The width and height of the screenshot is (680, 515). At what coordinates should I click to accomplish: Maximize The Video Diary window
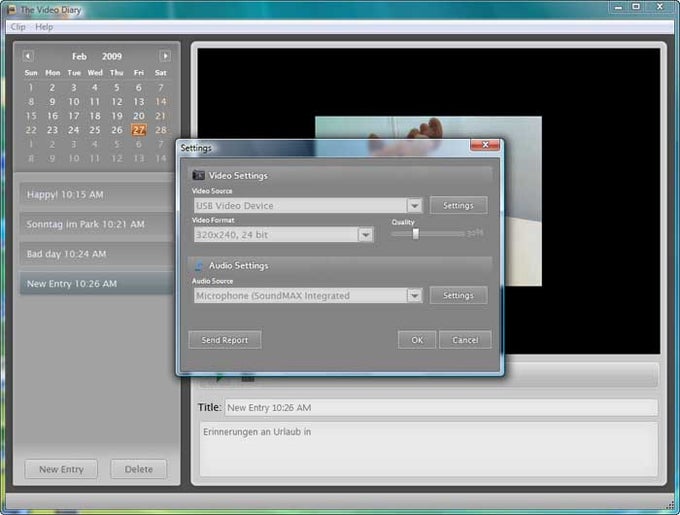(x=636, y=7)
